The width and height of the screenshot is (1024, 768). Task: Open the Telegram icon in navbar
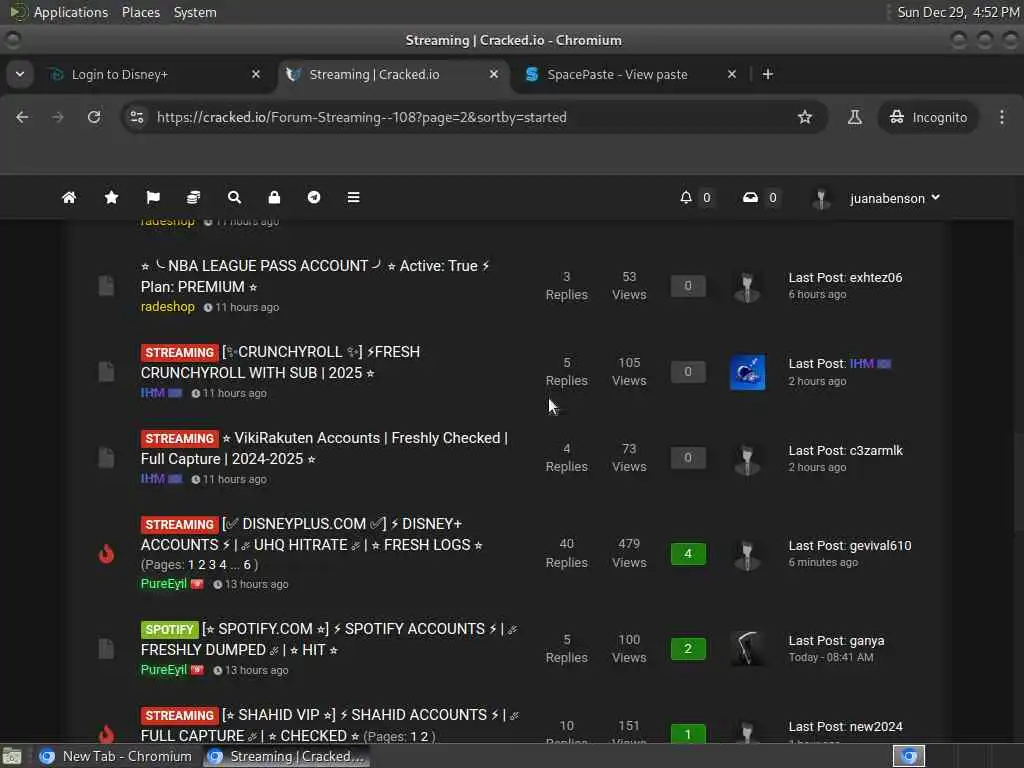pyautogui.click(x=314, y=197)
